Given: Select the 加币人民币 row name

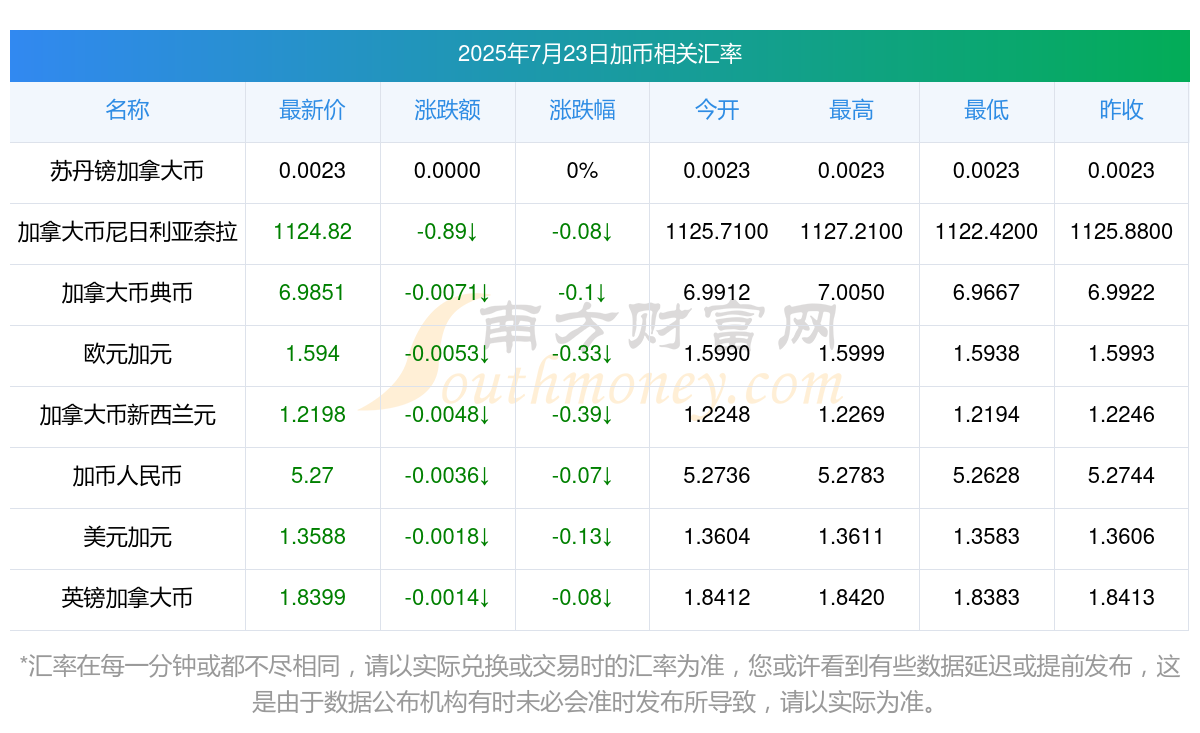Looking at the screenshot, I should coord(127,476).
